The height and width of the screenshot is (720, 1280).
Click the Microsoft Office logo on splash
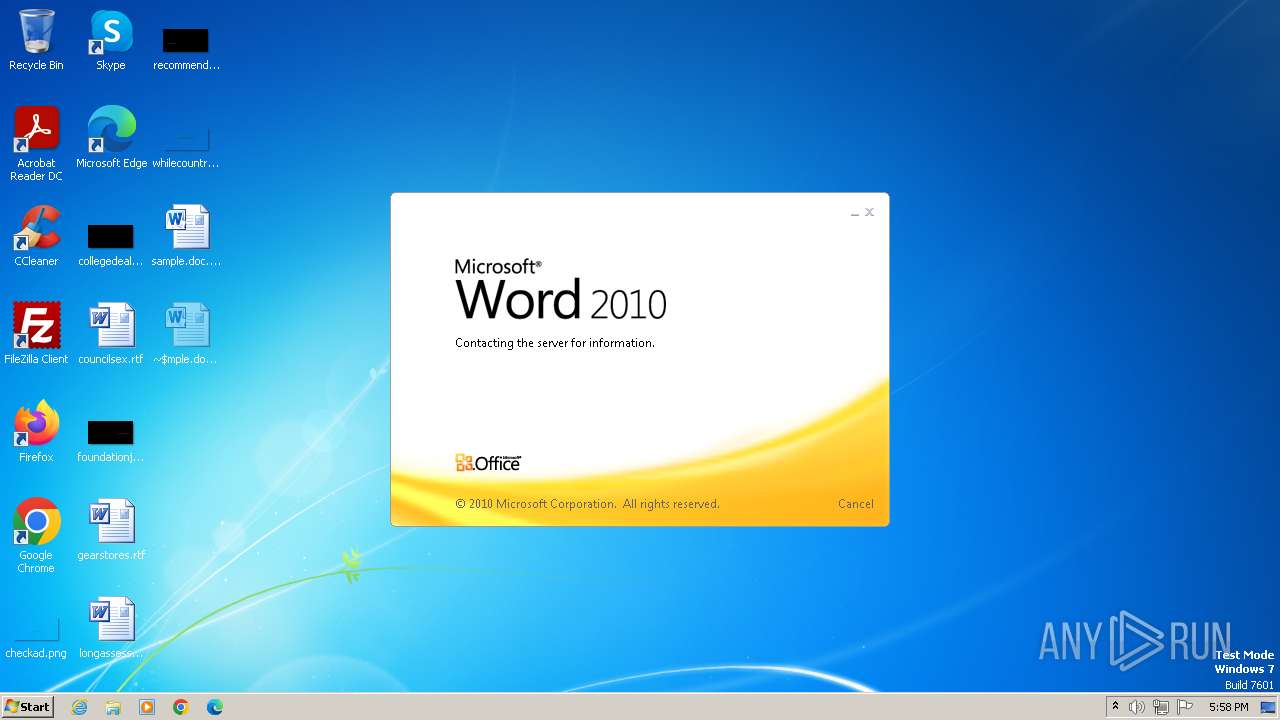[488, 462]
